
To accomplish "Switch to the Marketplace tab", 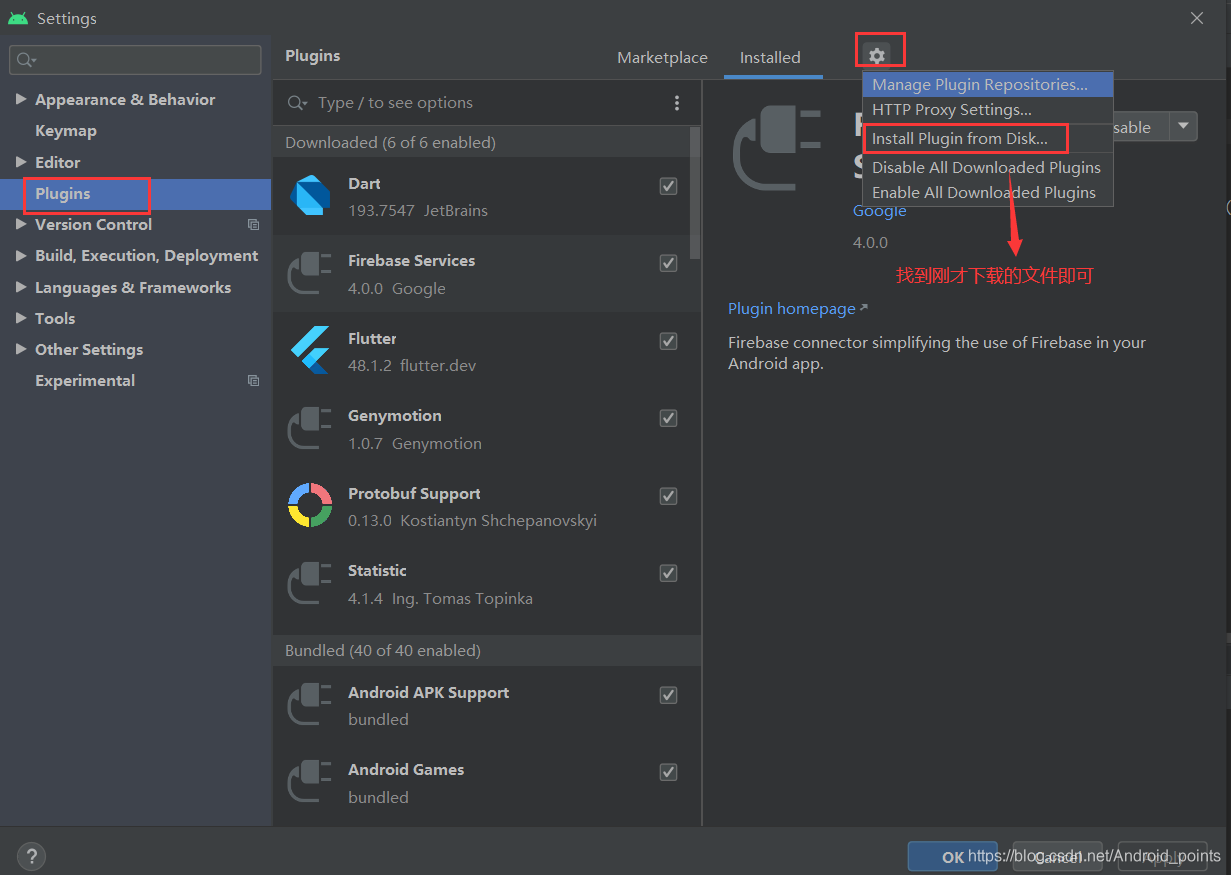I will pyautogui.click(x=662, y=58).
